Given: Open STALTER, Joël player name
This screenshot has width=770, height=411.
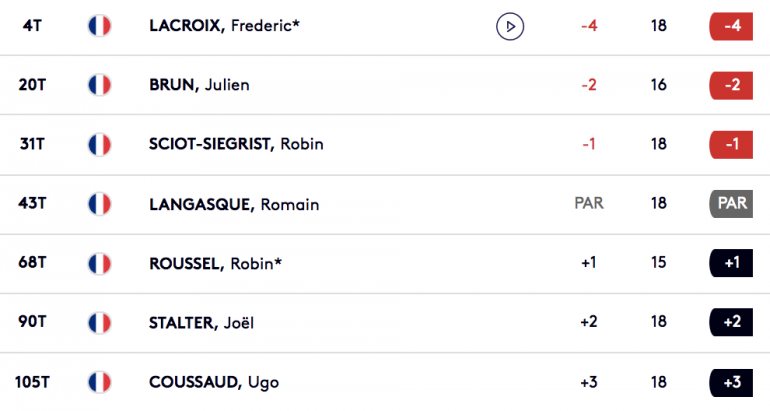Looking at the screenshot, I should click(201, 323).
